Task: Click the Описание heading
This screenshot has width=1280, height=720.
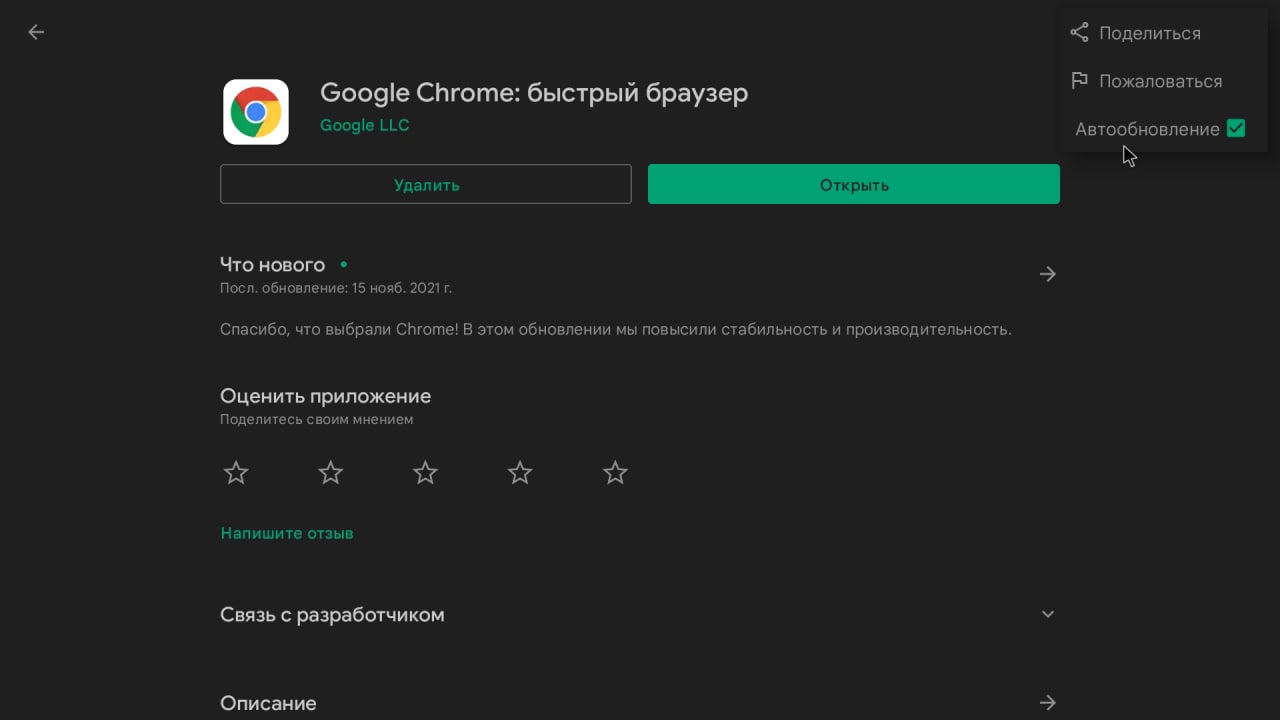Action: [268, 703]
